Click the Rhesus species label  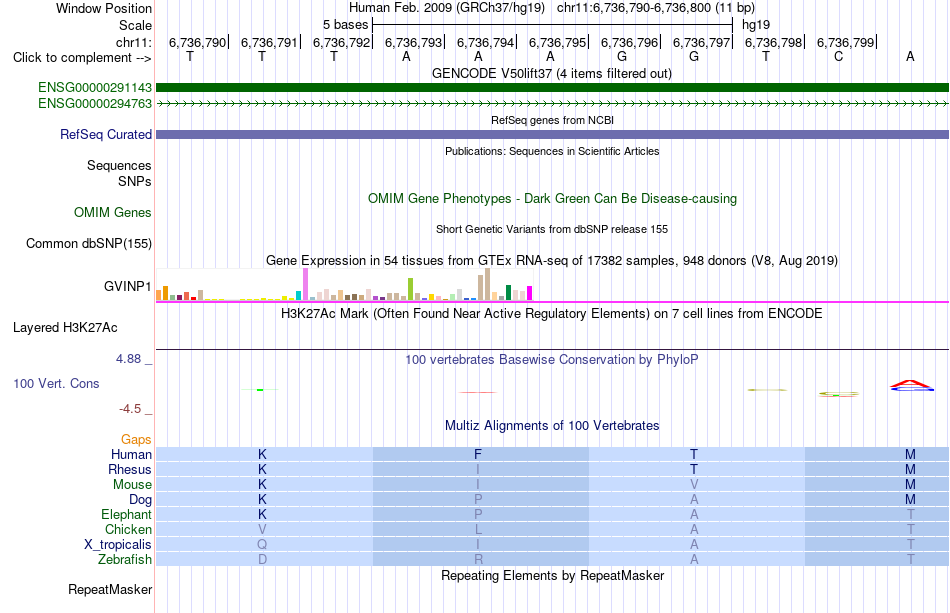[x=130, y=469]
